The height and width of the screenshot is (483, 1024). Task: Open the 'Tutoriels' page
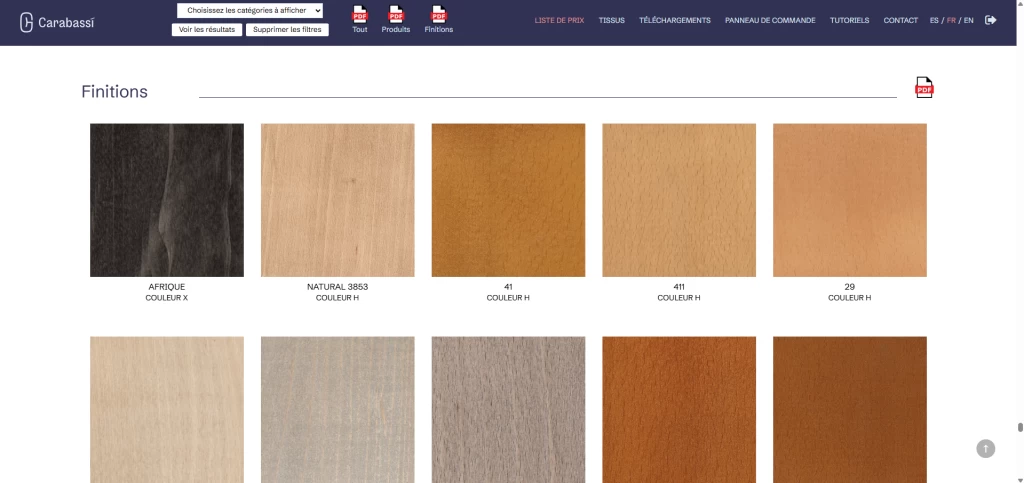tap(849, 20)
